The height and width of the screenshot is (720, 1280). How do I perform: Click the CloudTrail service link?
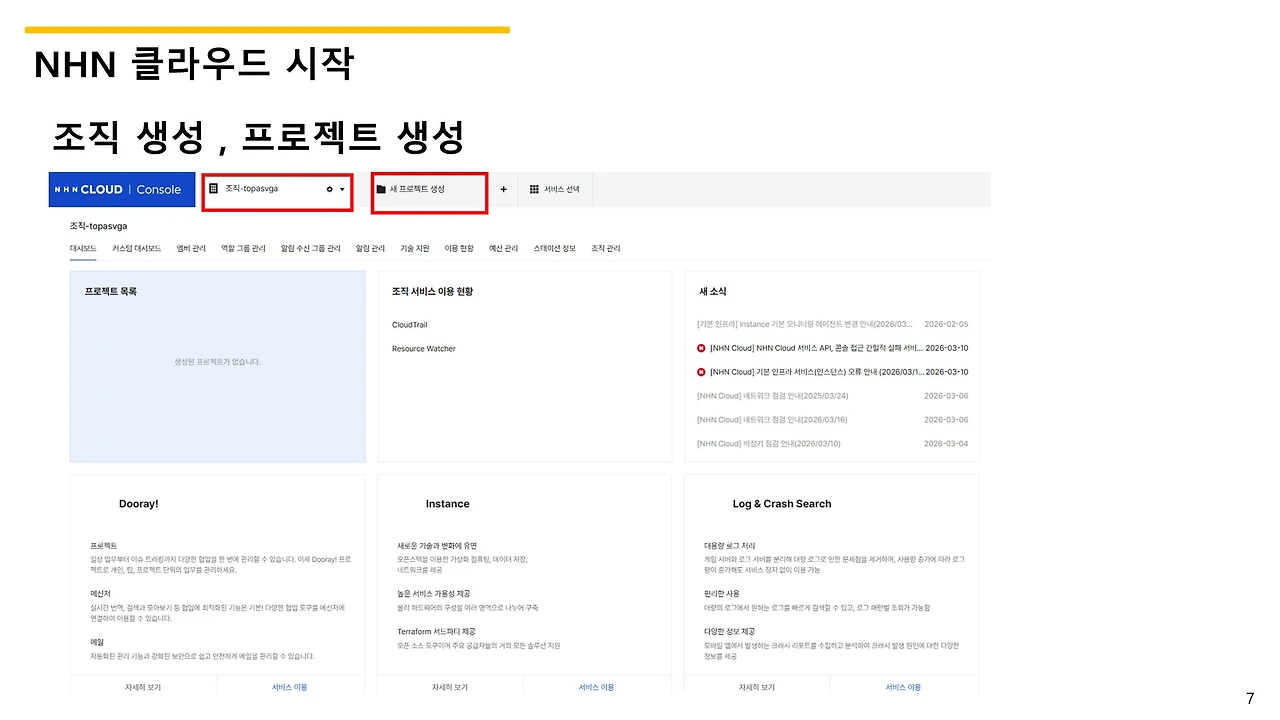(x=409, y=324)
